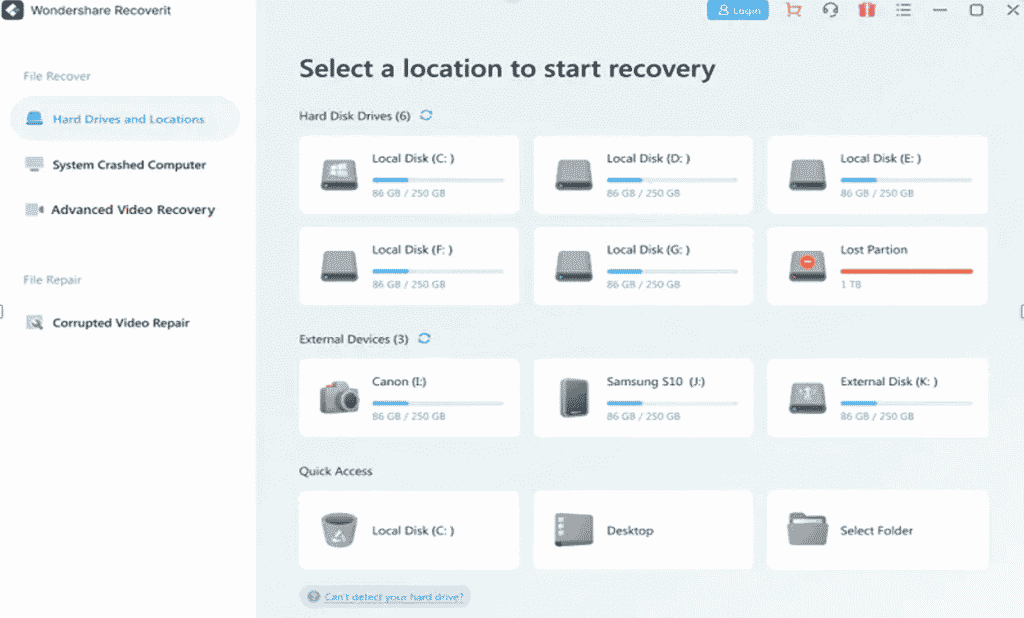Pick the Local Disk (F:) drive label
Image resolution: width=1024 pixels, height=618 pixels.
pos(412,250)
